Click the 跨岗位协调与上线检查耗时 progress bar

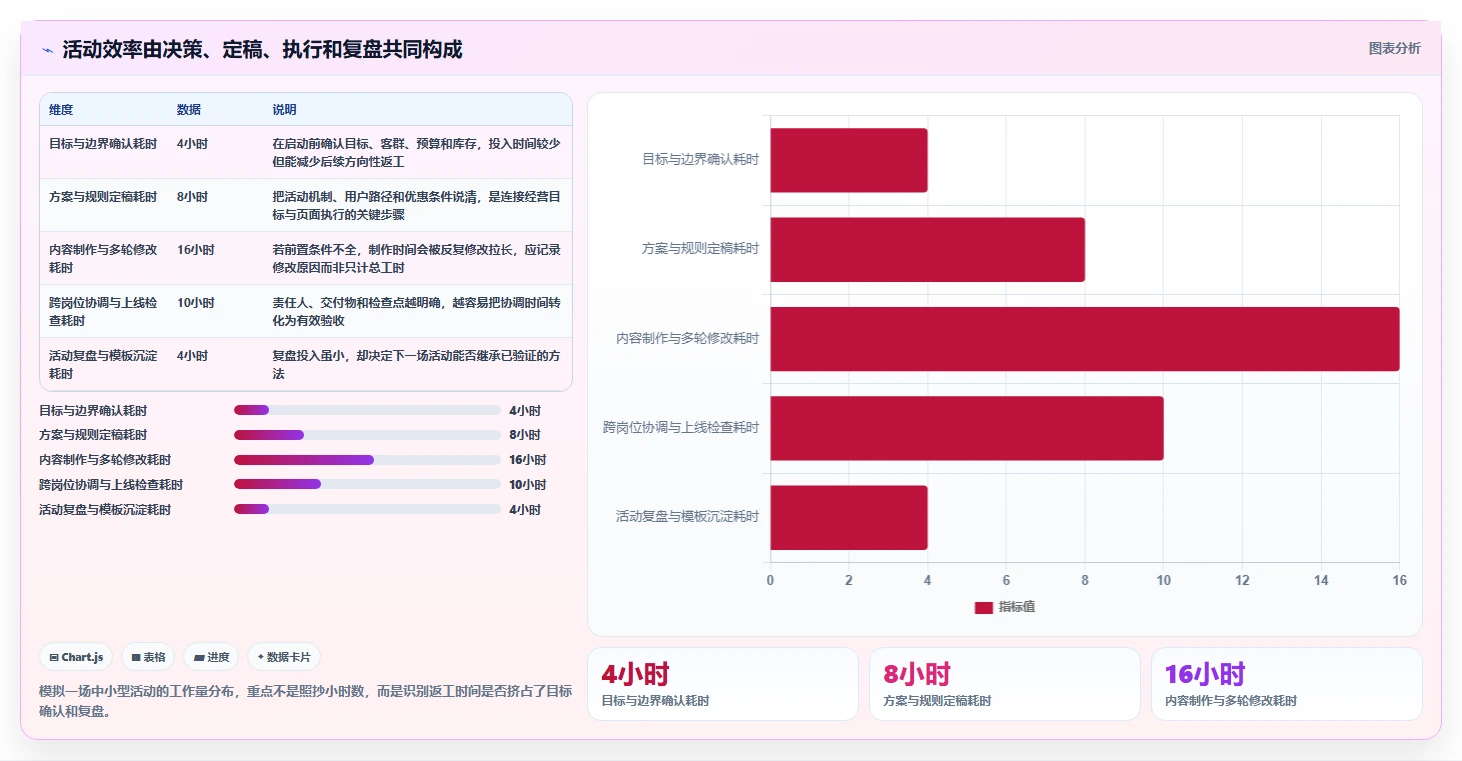(367, 484)
